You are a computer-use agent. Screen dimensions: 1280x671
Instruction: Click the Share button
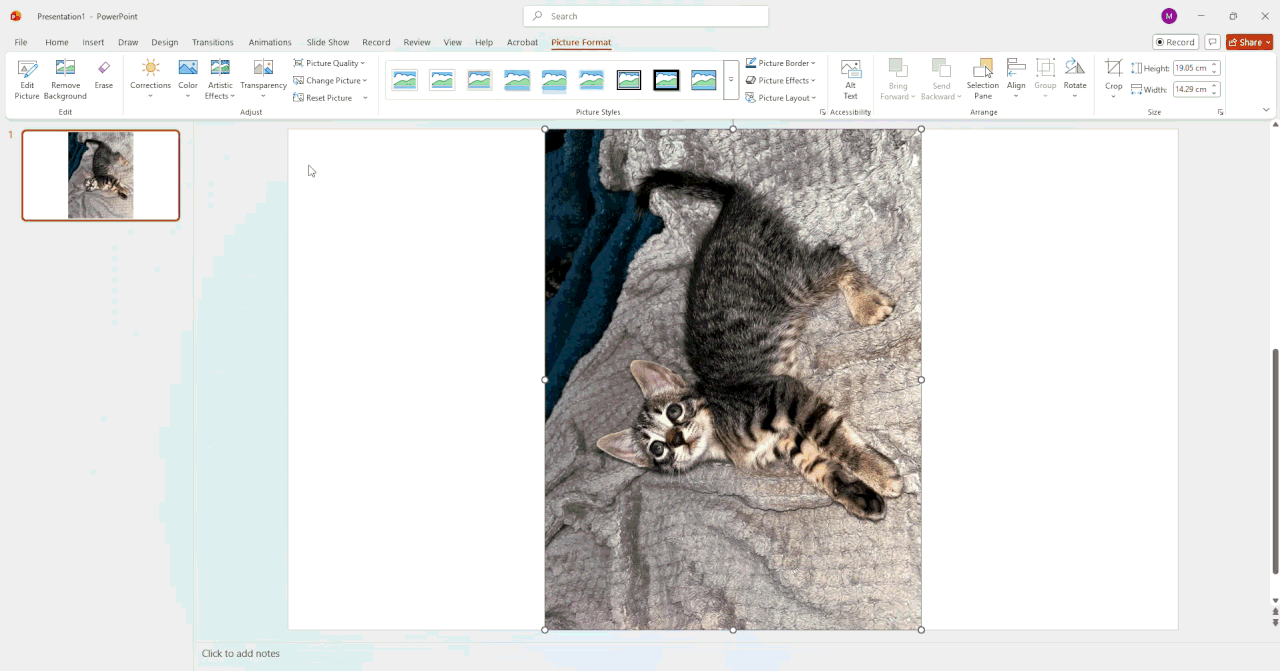click(x=1249, y=42)
